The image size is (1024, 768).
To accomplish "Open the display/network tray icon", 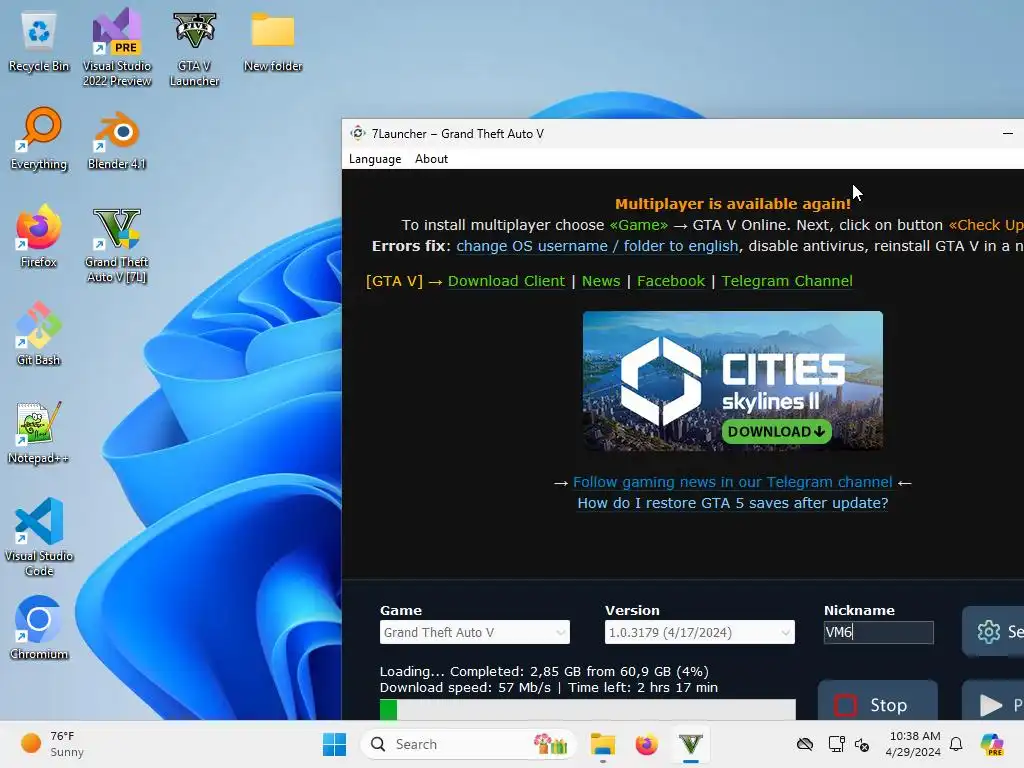I will point(837,744).
